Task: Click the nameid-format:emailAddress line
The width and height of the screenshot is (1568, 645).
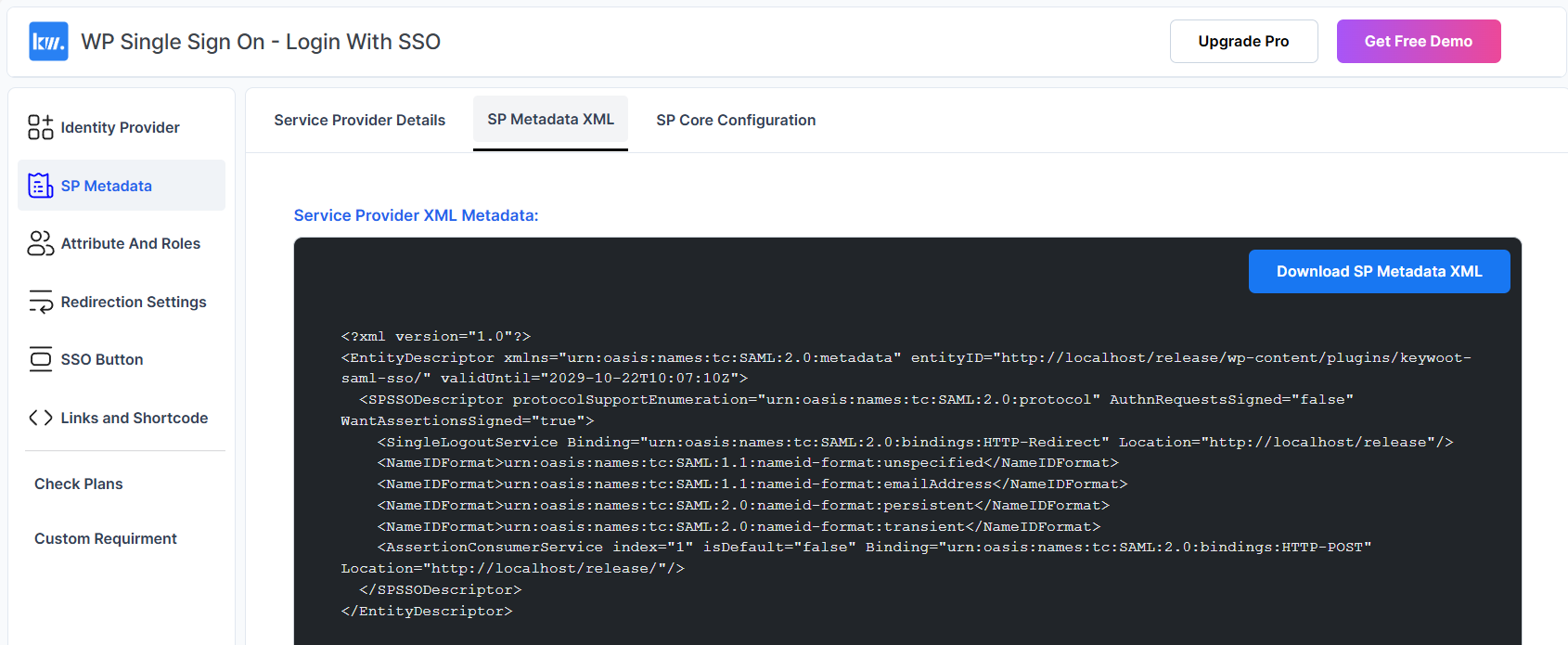Action: (752, 484)
